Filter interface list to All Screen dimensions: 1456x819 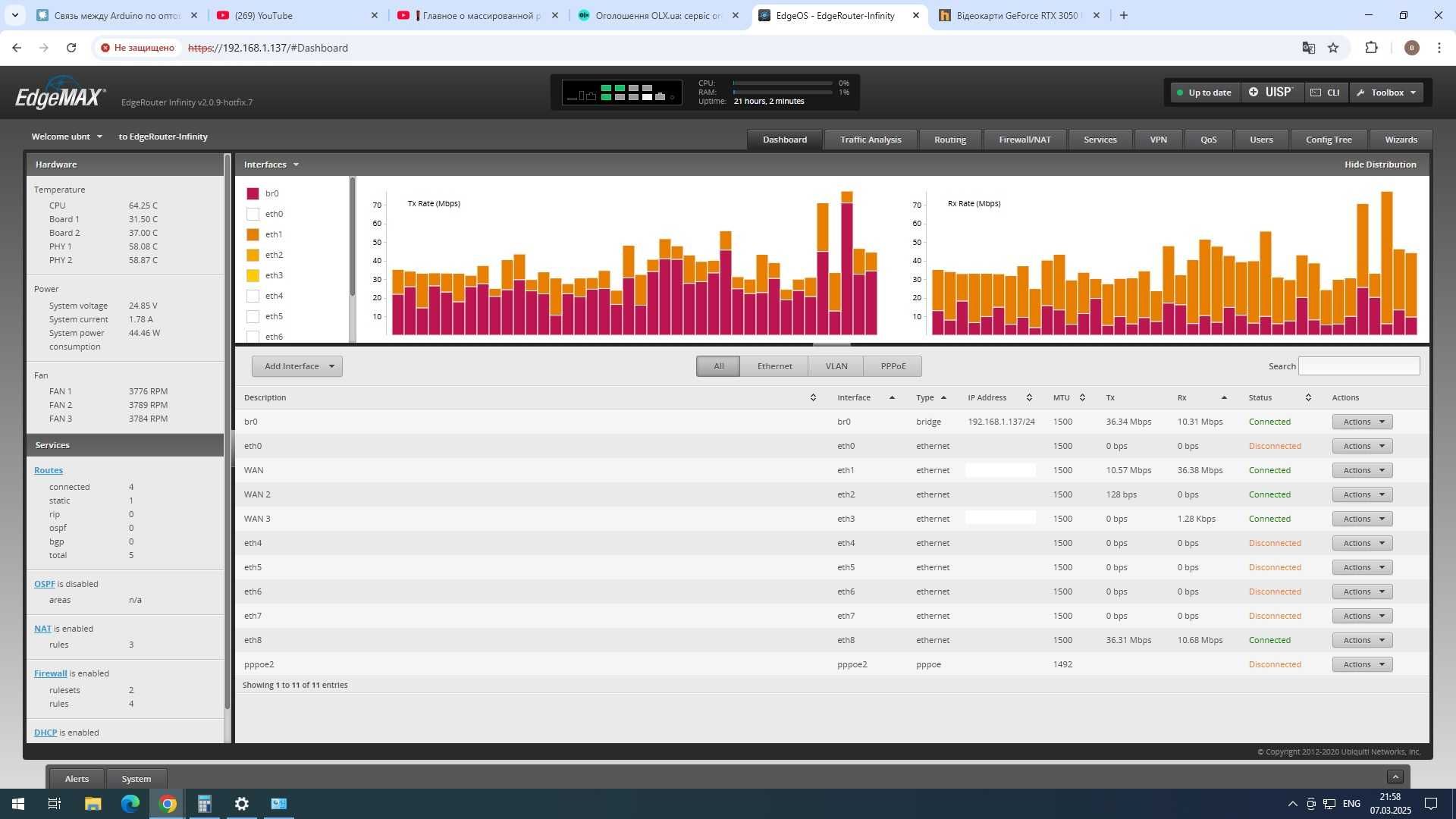pos(718,366)
